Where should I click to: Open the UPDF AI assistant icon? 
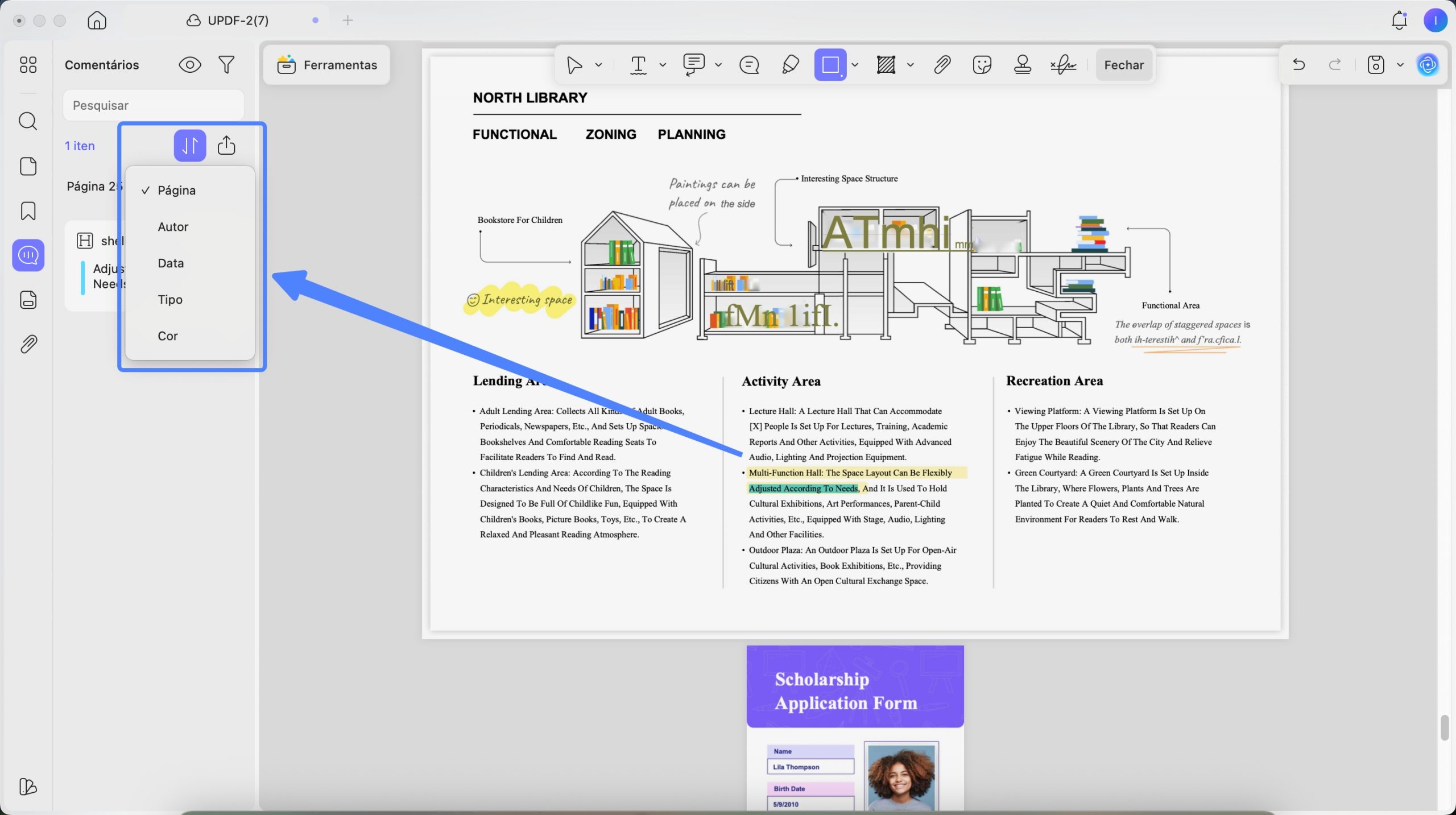coord(1428,65)
